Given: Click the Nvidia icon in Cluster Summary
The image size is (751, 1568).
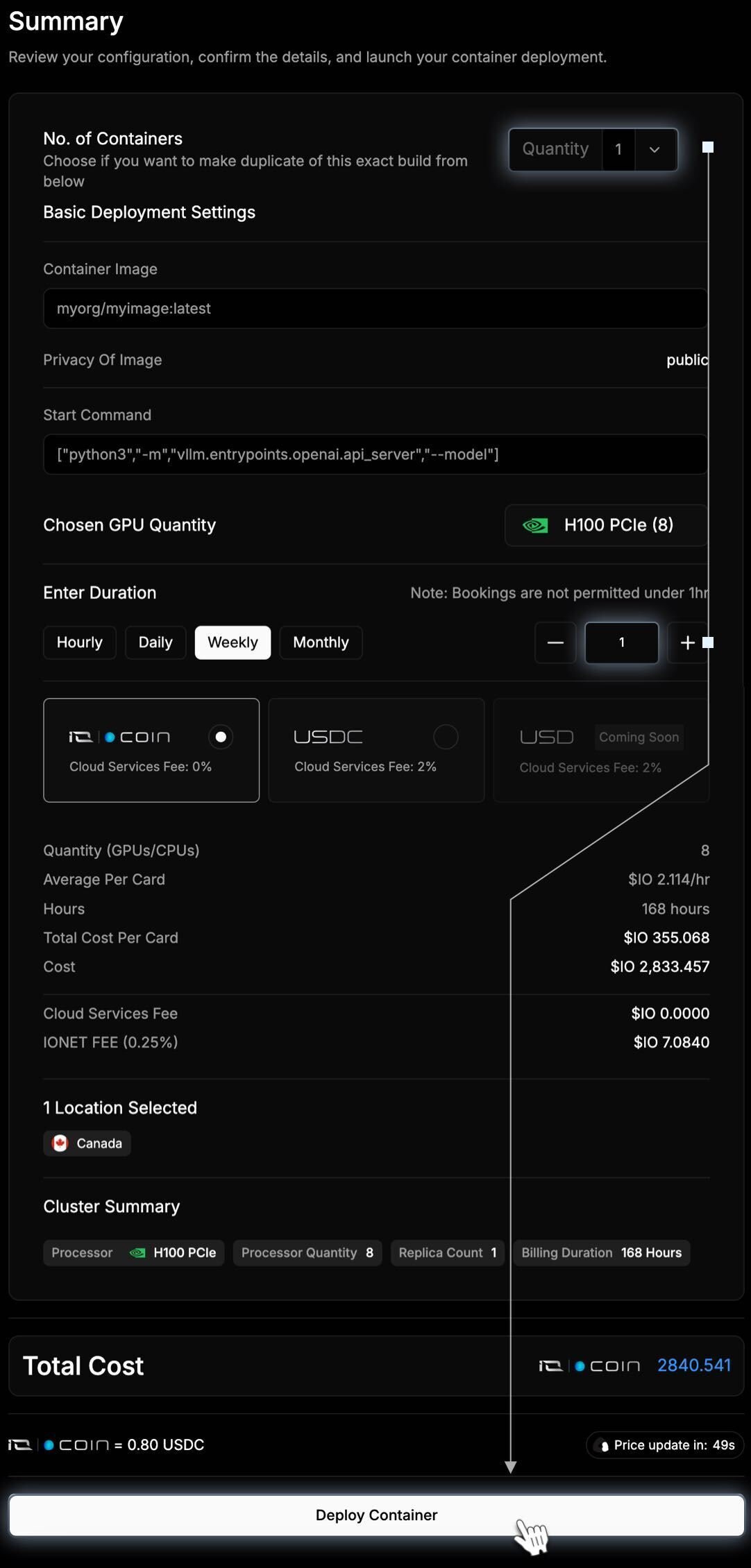Looking at the screenshot, I should tap(137, 1253).
